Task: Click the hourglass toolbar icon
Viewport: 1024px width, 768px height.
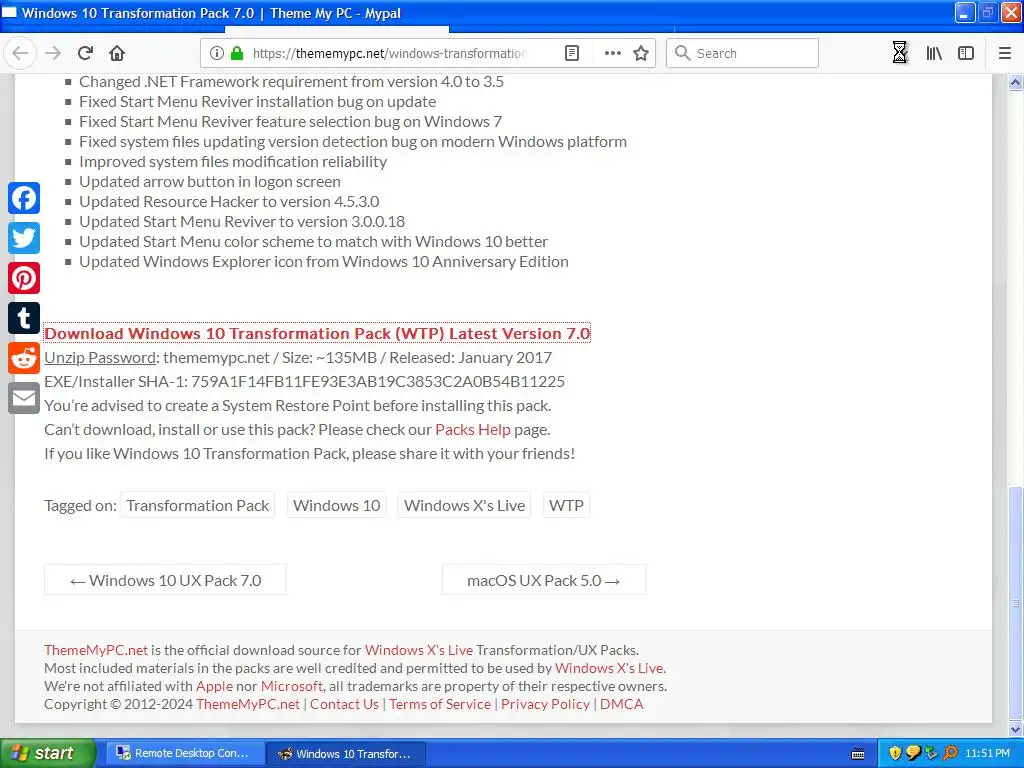Action: click(900, 54)
